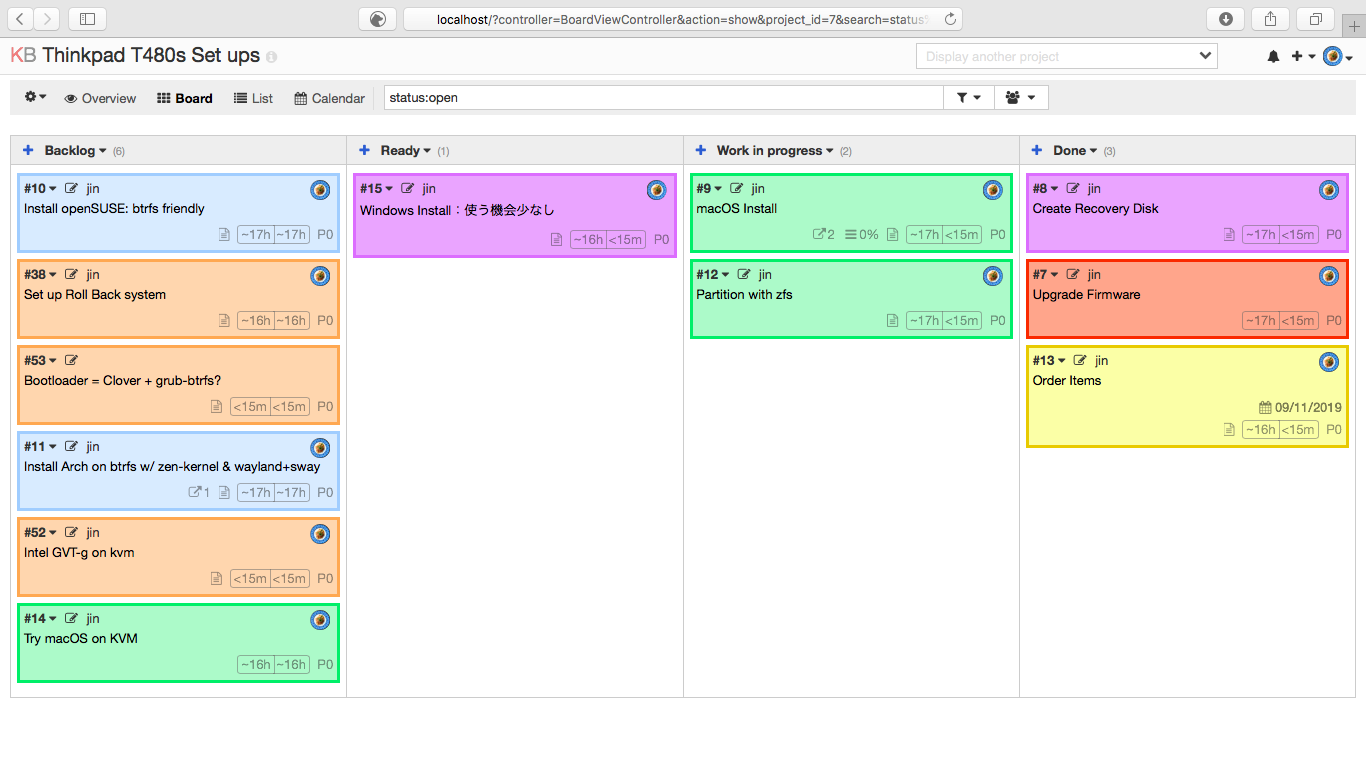The height and width of the screenshot is (768, 1366).
Task: Open filter funnel dropdown
Action: (x=969, y=97)
